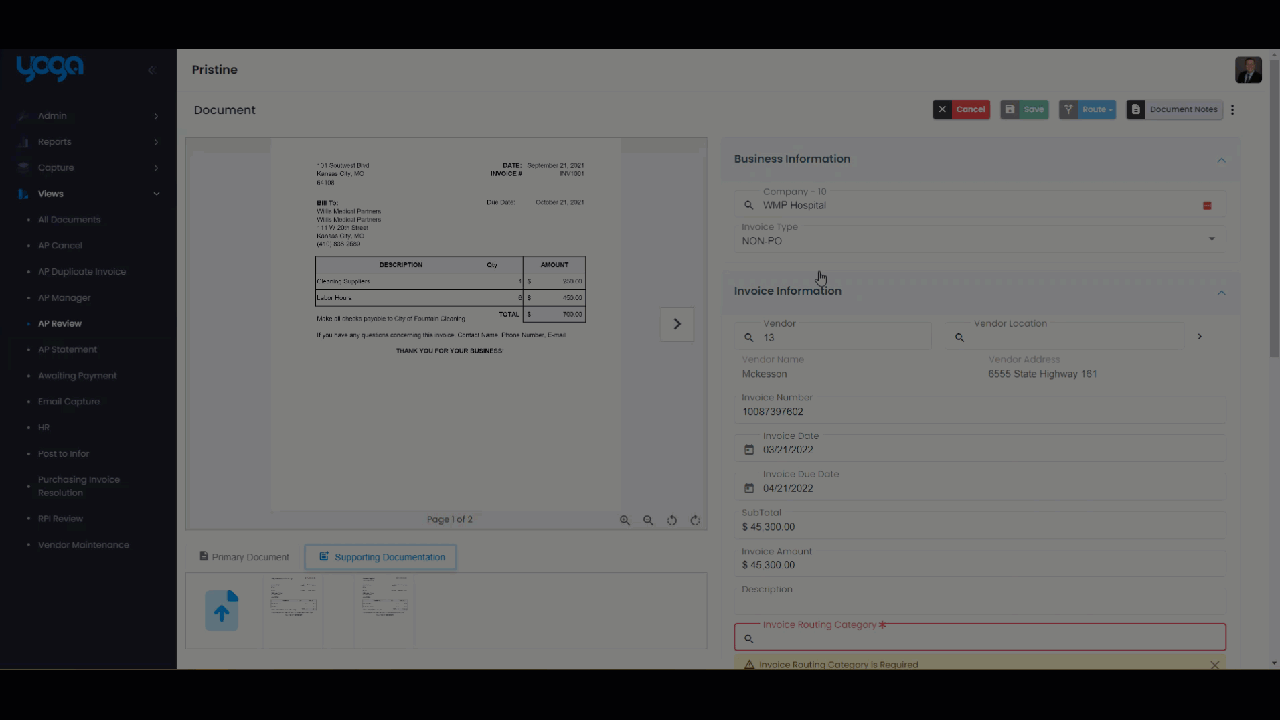Zoom out of the document preview
Viewport: 1280px width, 720px height.
648,520
